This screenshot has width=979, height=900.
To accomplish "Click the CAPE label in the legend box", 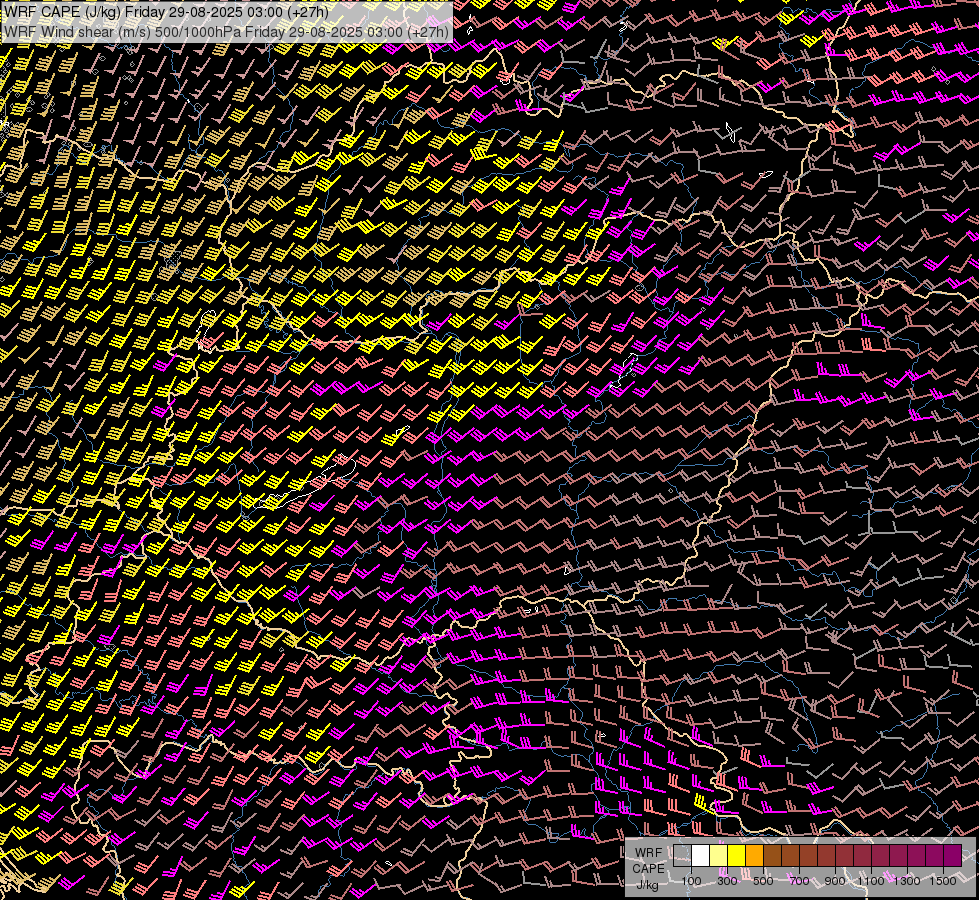I will pyautogui.click(x=648, y=869).
